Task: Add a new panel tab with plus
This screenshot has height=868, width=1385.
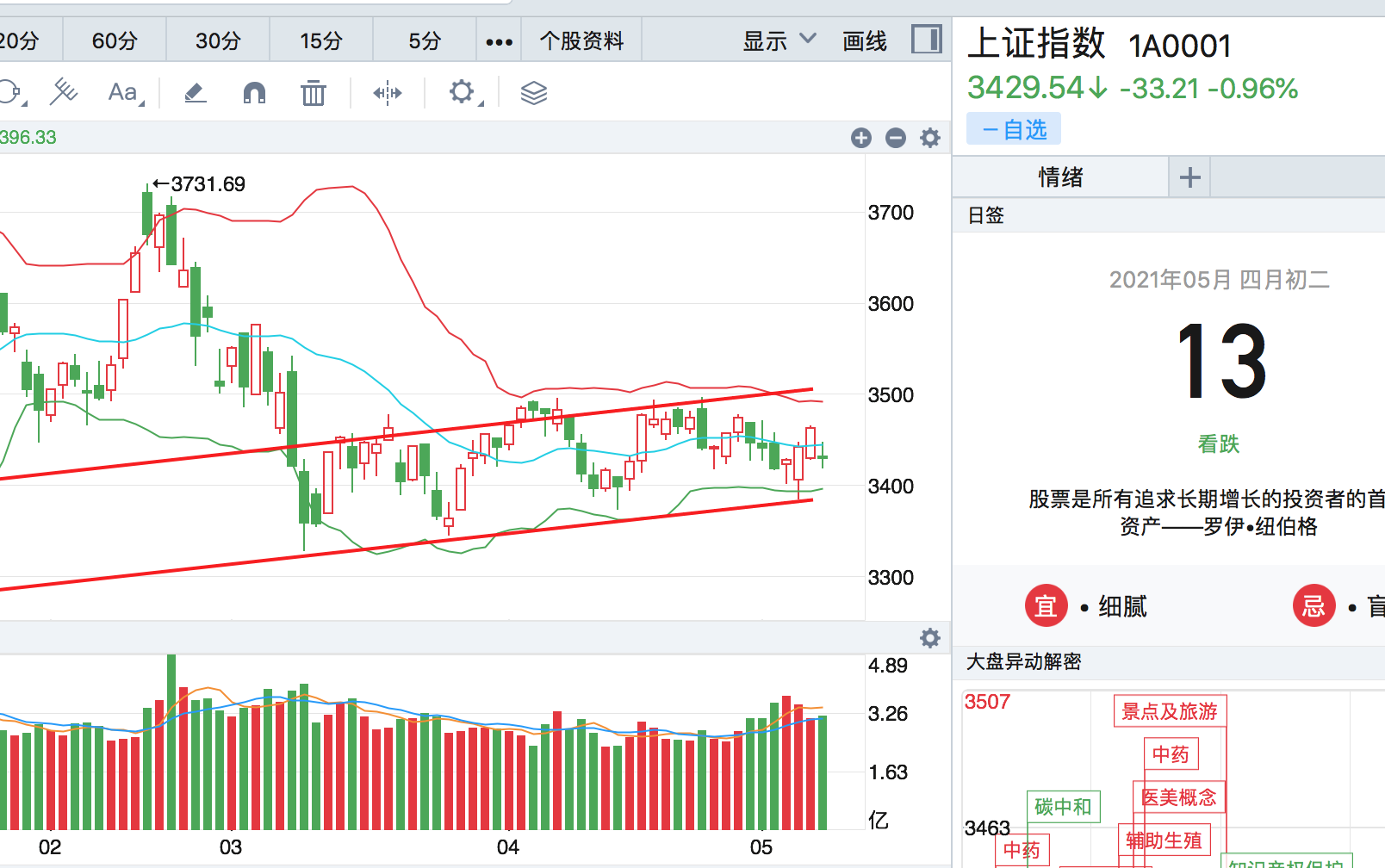Action: pyautogui.click(x=1190, y=177)
